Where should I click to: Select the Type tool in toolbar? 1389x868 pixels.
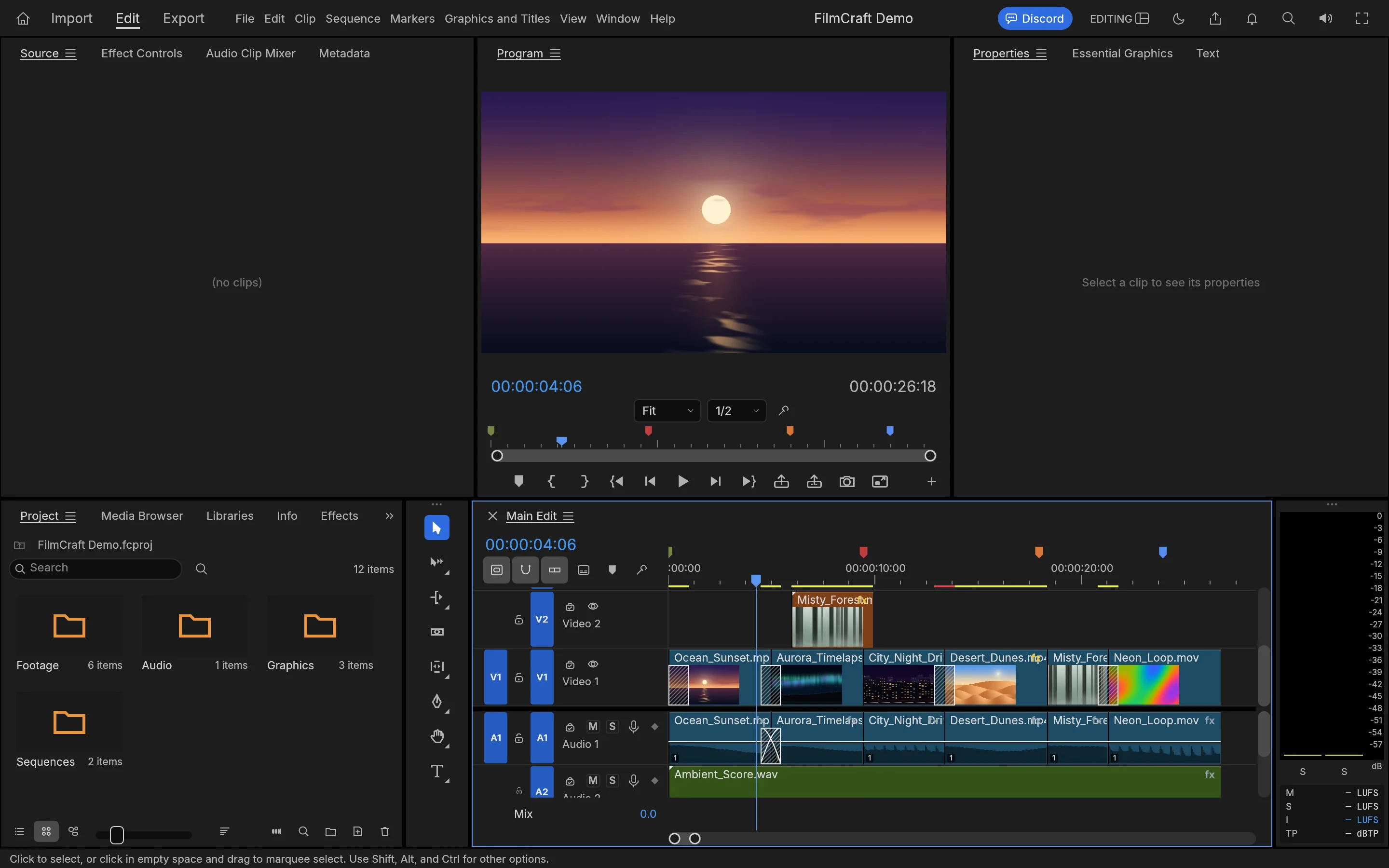pos(437,771)
